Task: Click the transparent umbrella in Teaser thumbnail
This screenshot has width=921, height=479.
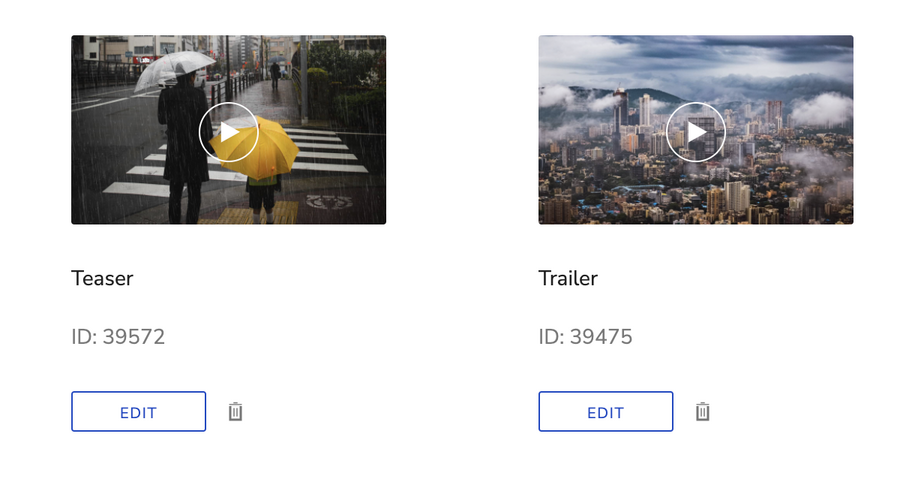Action: coord(174,68)
